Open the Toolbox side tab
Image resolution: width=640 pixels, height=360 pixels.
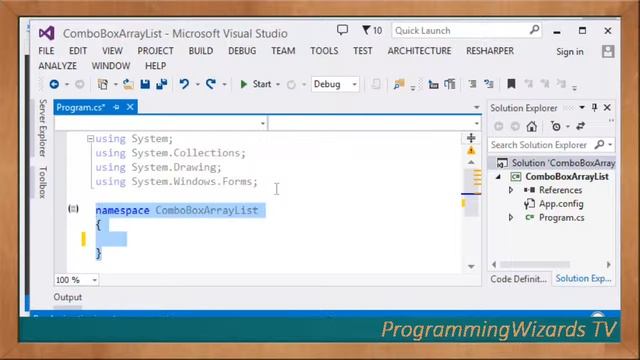[x=42, y=182]
